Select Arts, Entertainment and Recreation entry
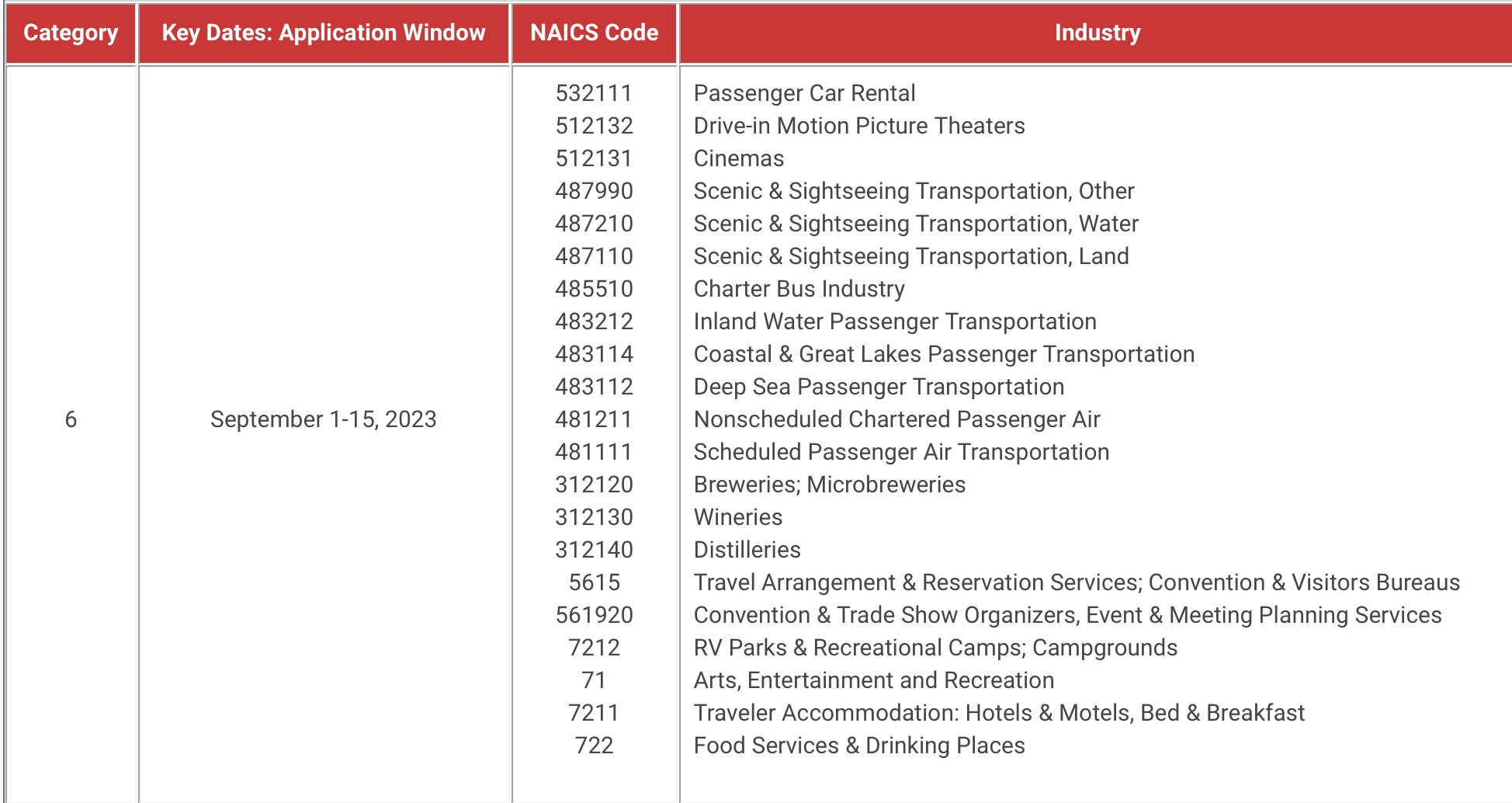 click(x=873, y=680)
